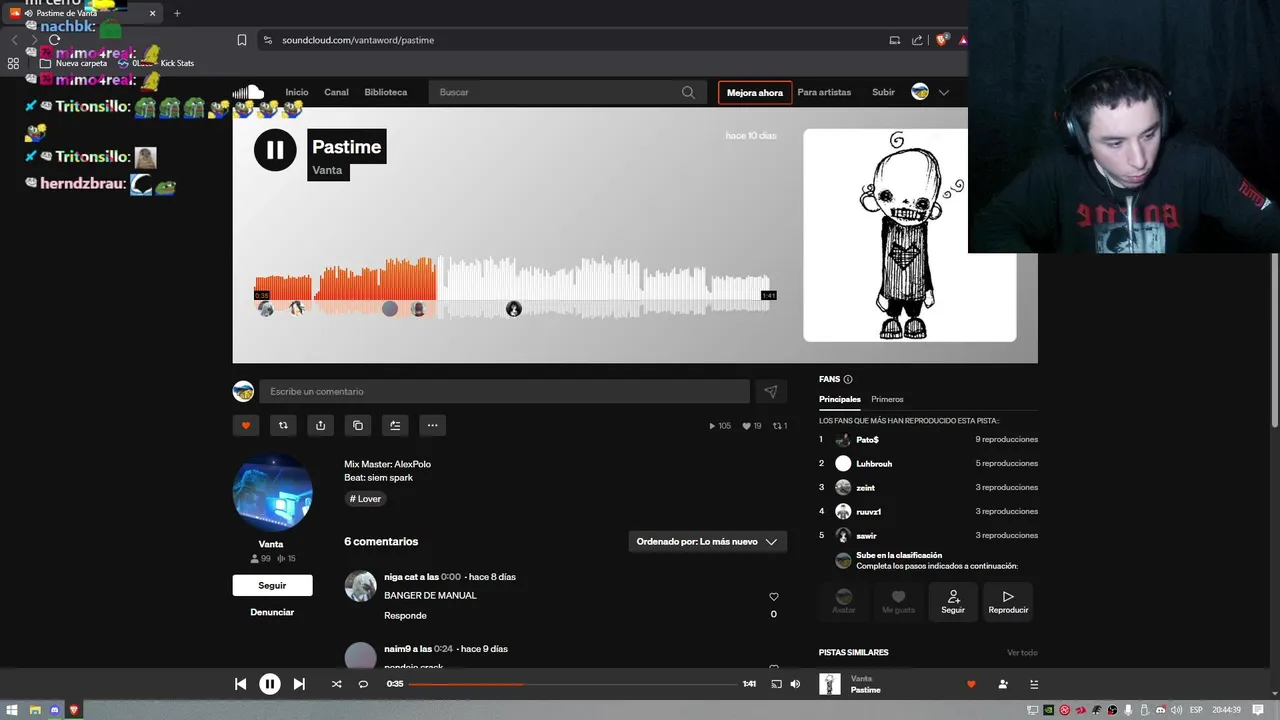This screenshot has width=1280, height=720.
Task: Open top fan Pato$ profile
Action: coord(867,440)
